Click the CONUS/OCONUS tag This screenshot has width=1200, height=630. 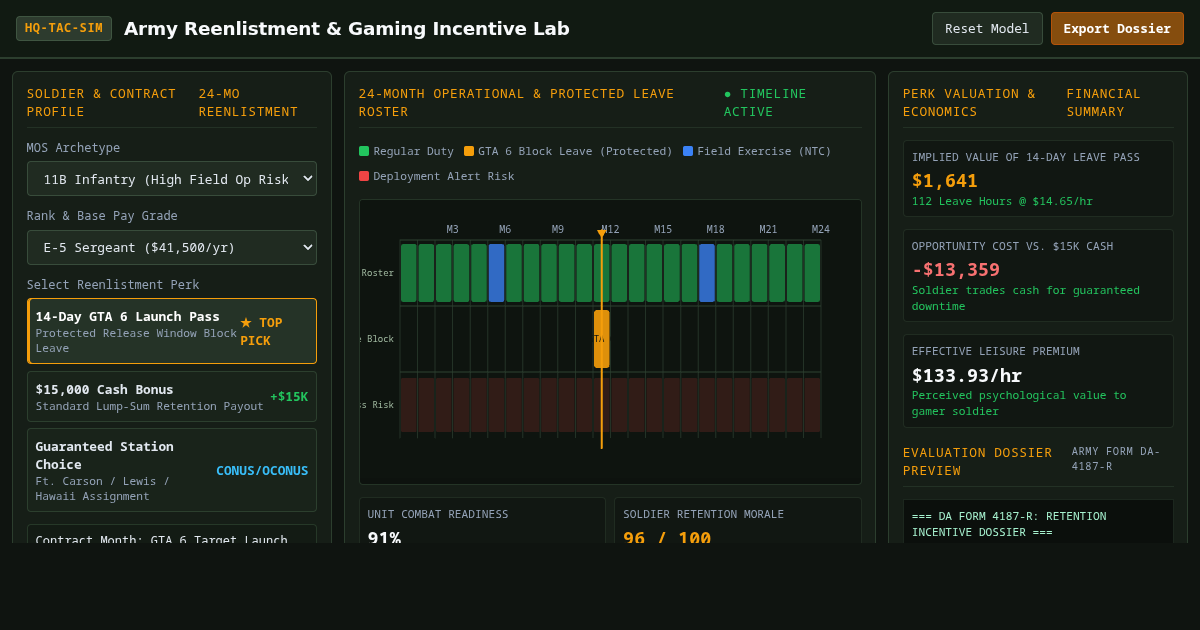262,470
